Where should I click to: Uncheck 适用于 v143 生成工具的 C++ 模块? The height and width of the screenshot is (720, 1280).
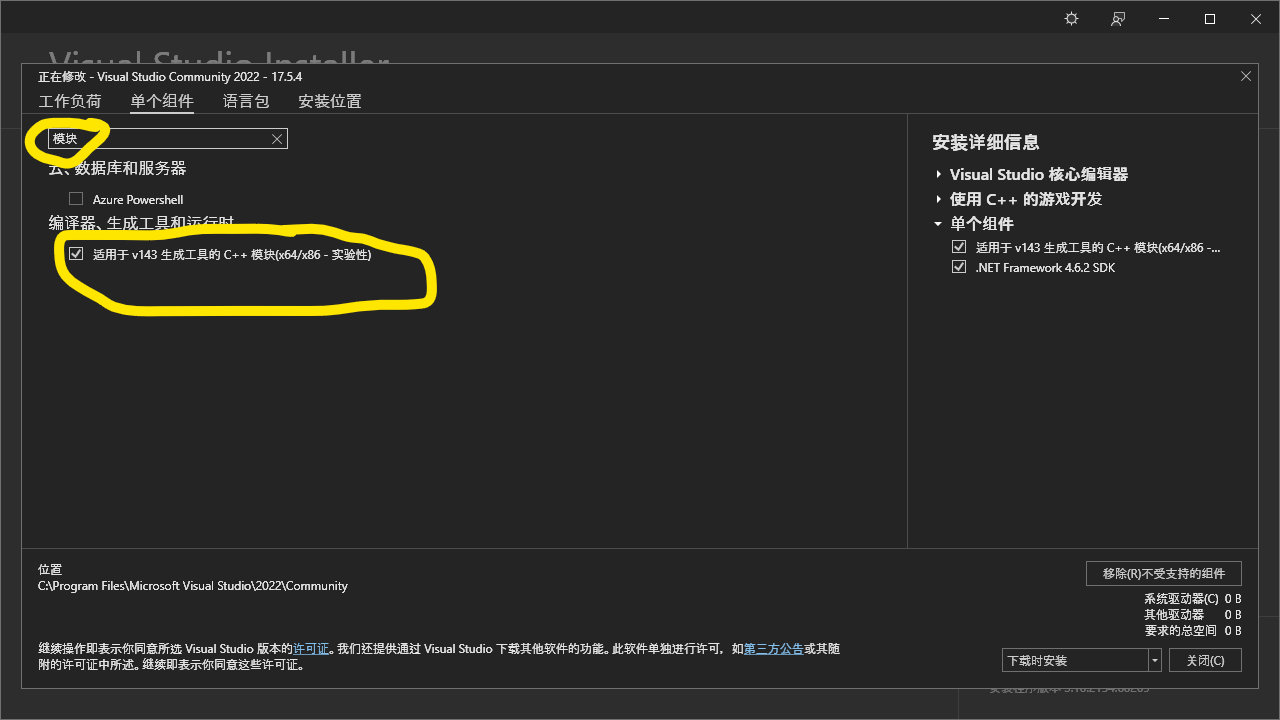(x=76, y=253)
